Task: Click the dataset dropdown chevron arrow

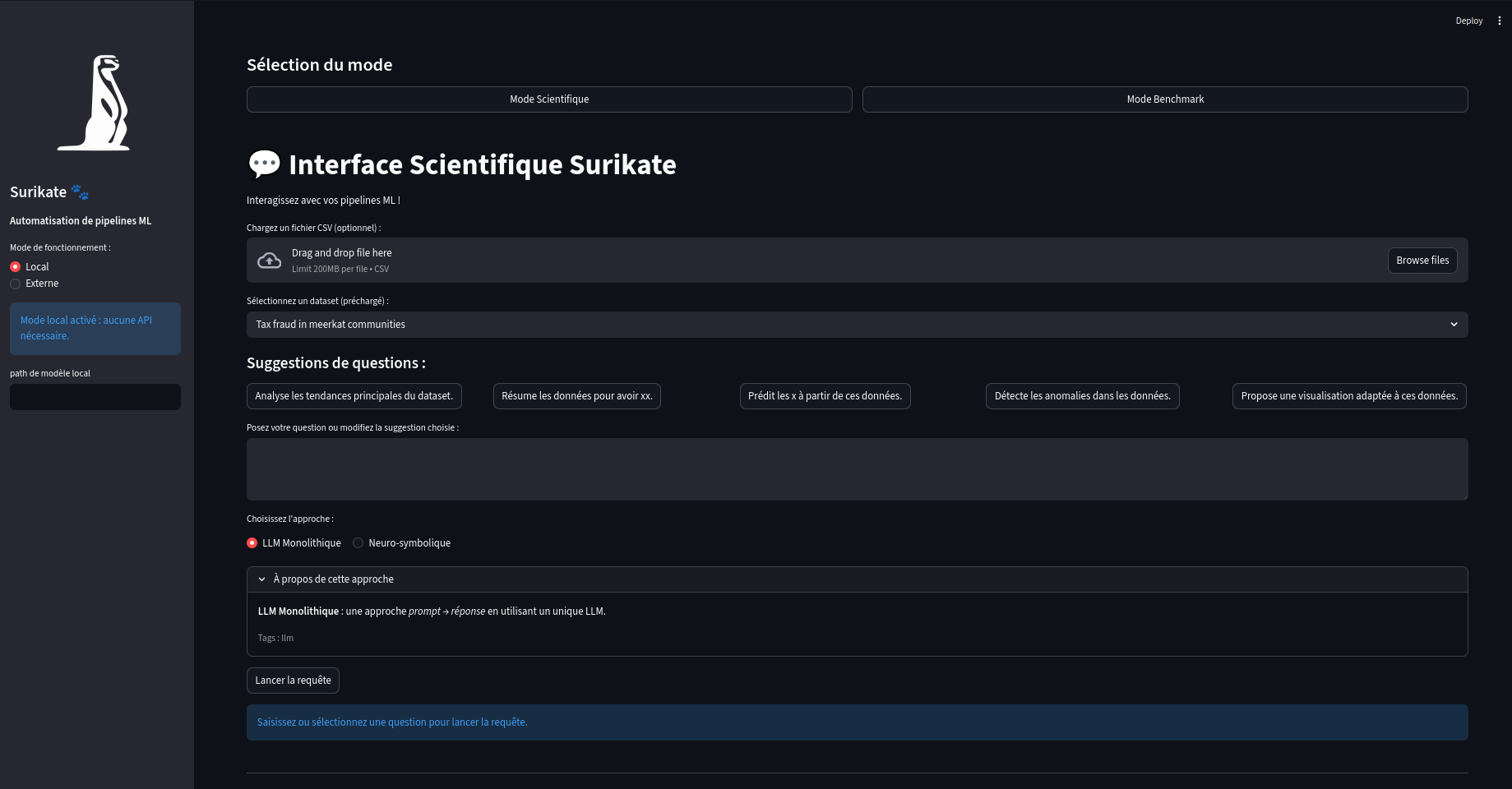Action: 1454,325
